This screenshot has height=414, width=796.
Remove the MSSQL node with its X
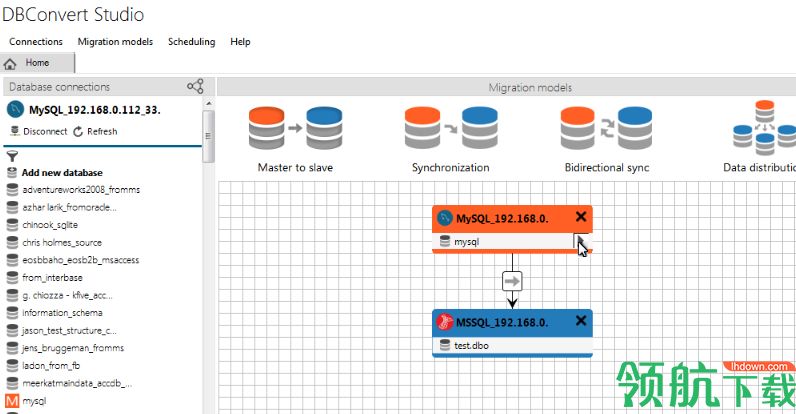pyautogui.click(x=581, y=320)
